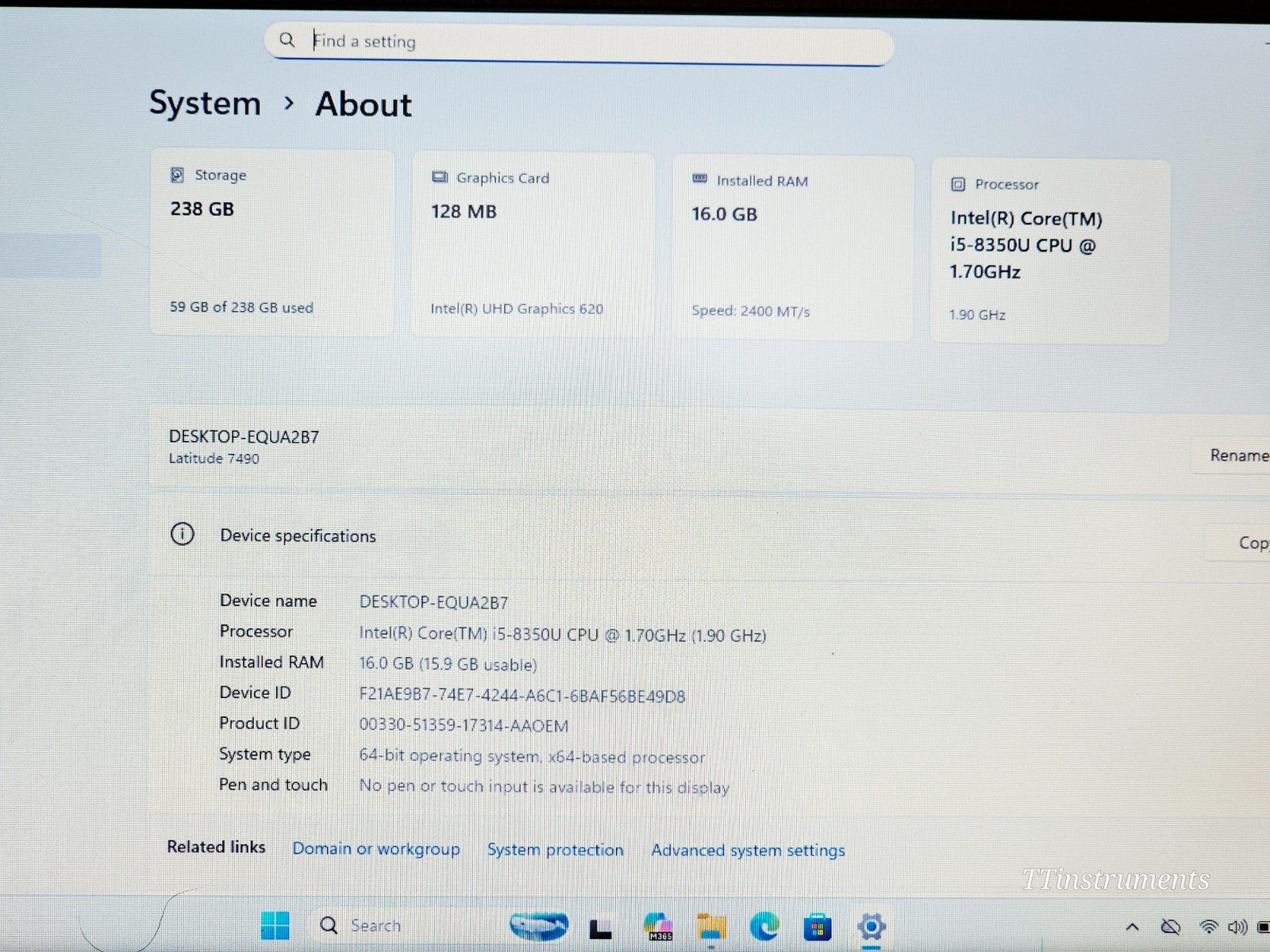The image size is (1270, 952).
Task: Click 'No pen or touch input' text
Action: pos(544,787)
